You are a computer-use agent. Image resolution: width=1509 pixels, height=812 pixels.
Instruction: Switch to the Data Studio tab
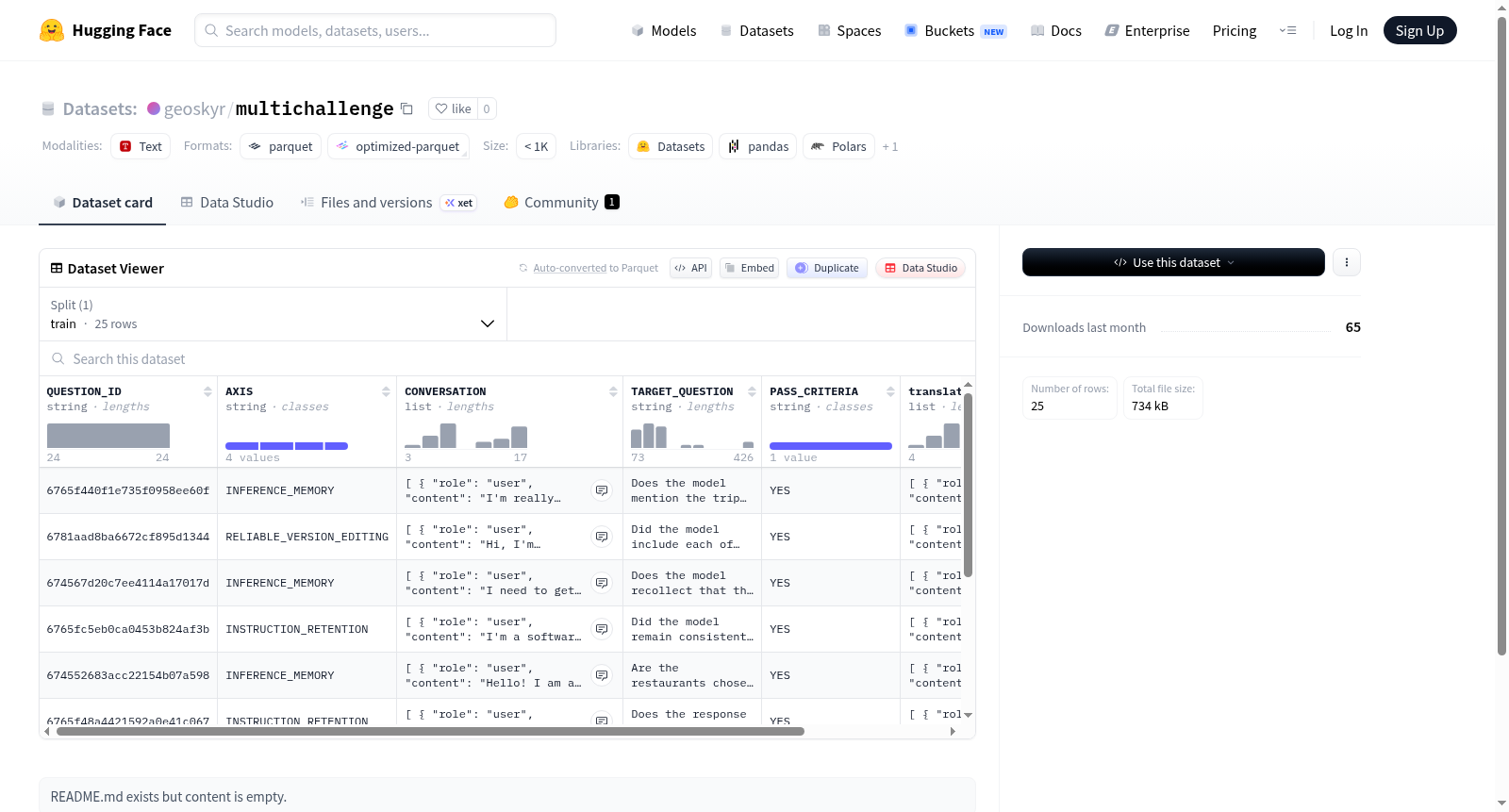tap(227, 202)
